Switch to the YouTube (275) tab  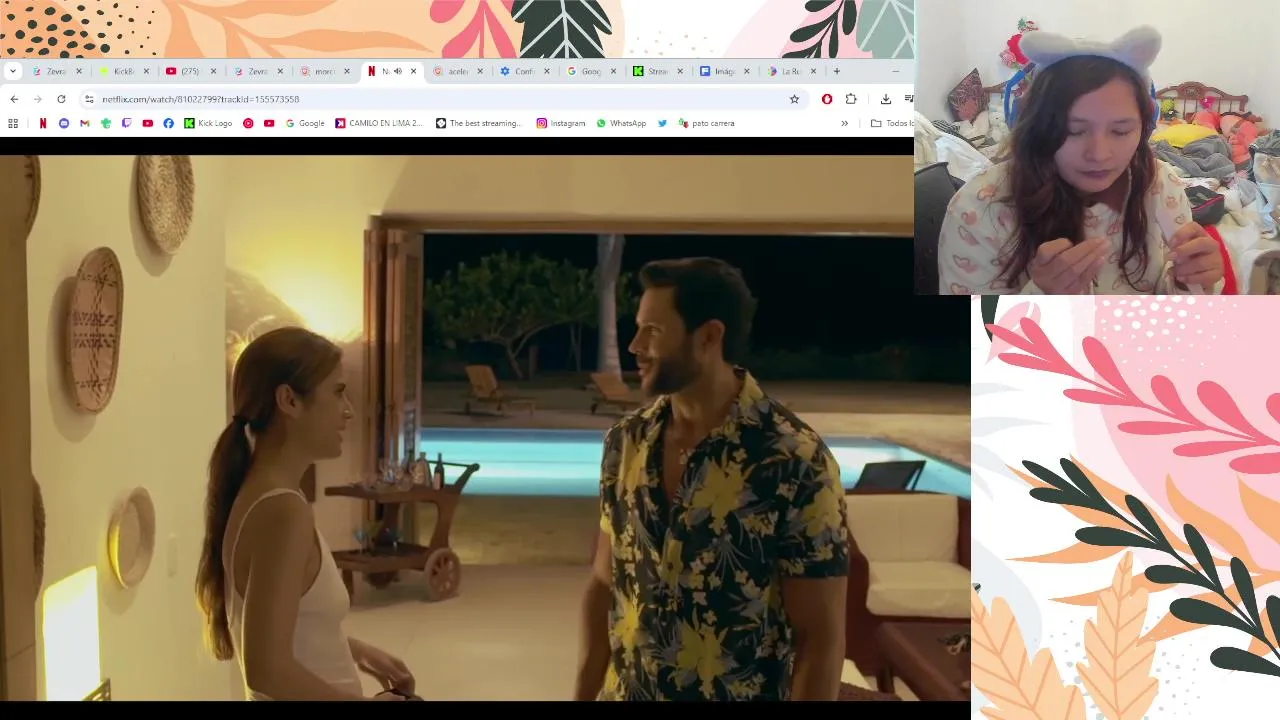tap(190, 71)
